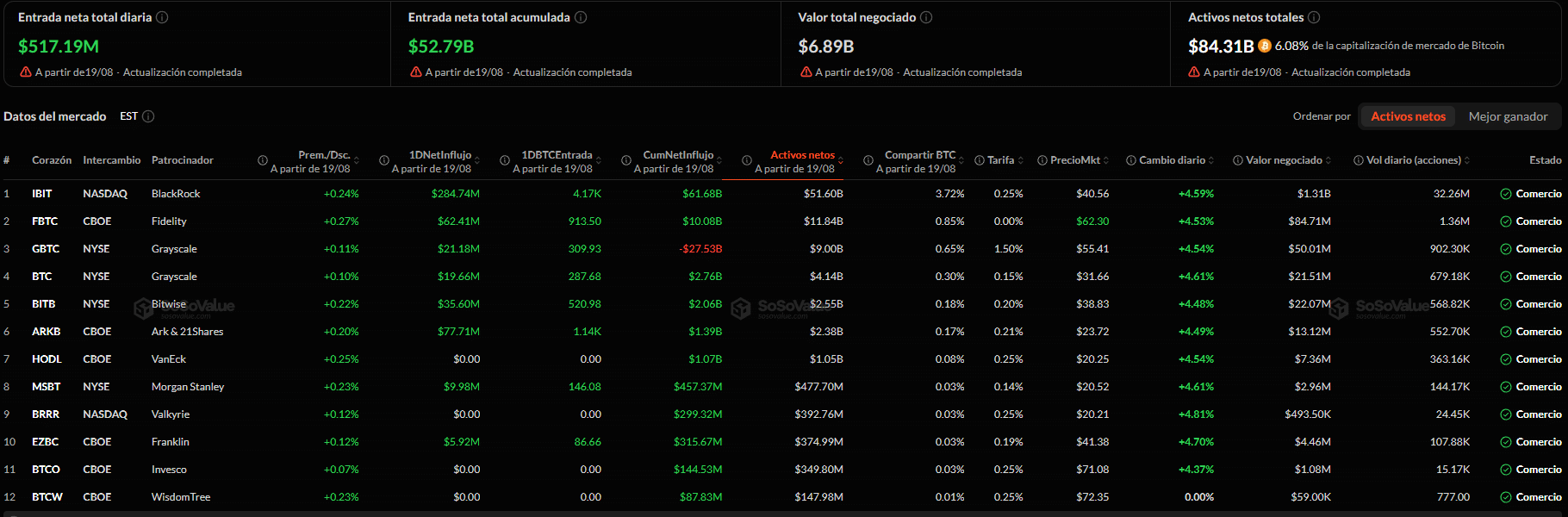Toggle sort arrows on 1DNetInflujo column
This screenshot has width=1568, height=517.
click(x=477, y=160)
